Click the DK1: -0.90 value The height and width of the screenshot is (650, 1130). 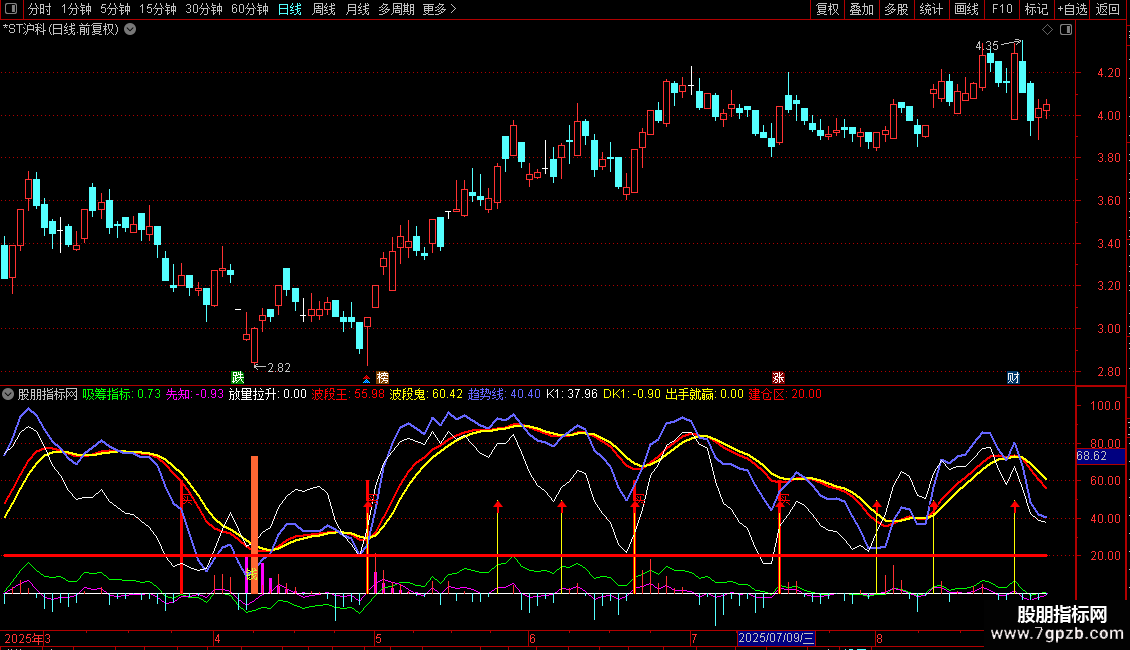click(x=631, y=394)
